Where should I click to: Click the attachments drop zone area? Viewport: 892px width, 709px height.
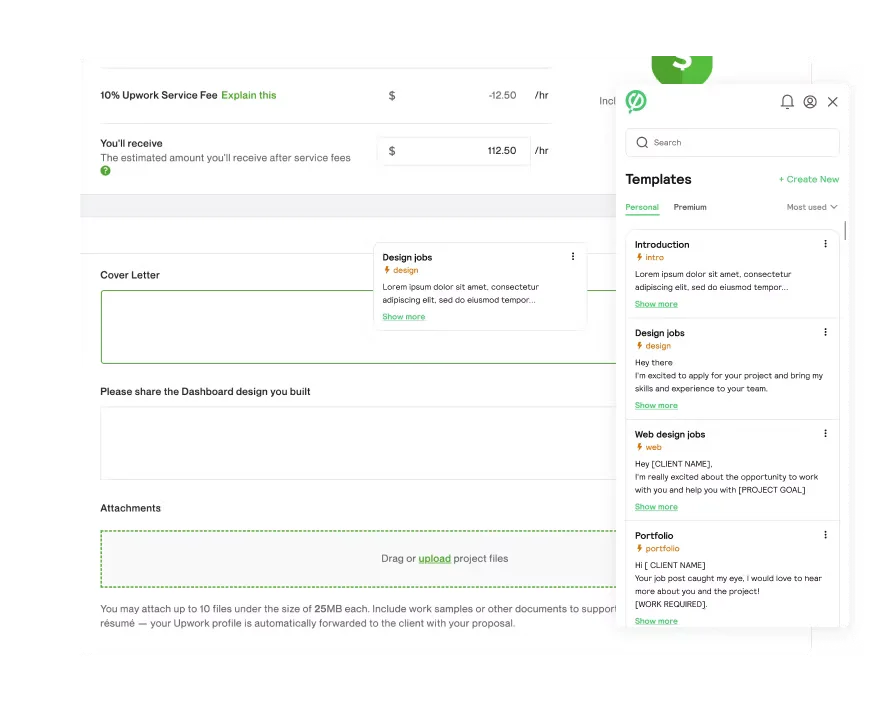coord(358,559)
